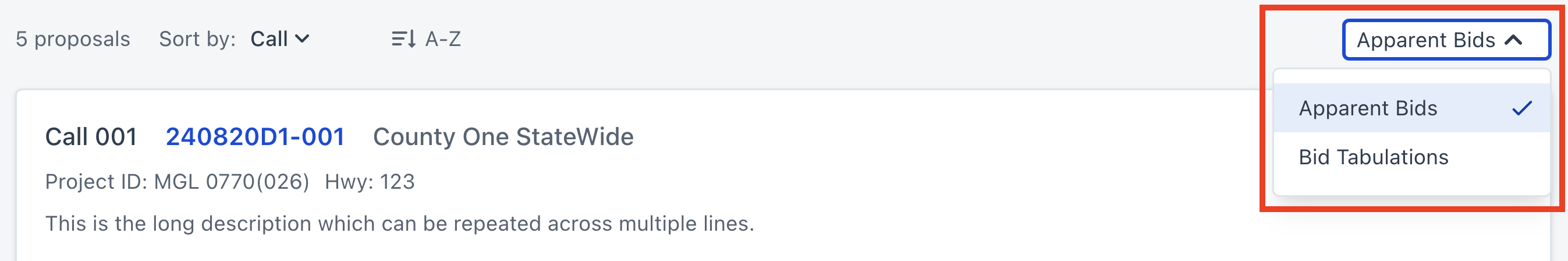1568x261 pixels.
Task: Click the long description text line
Action: pos(399,224)
